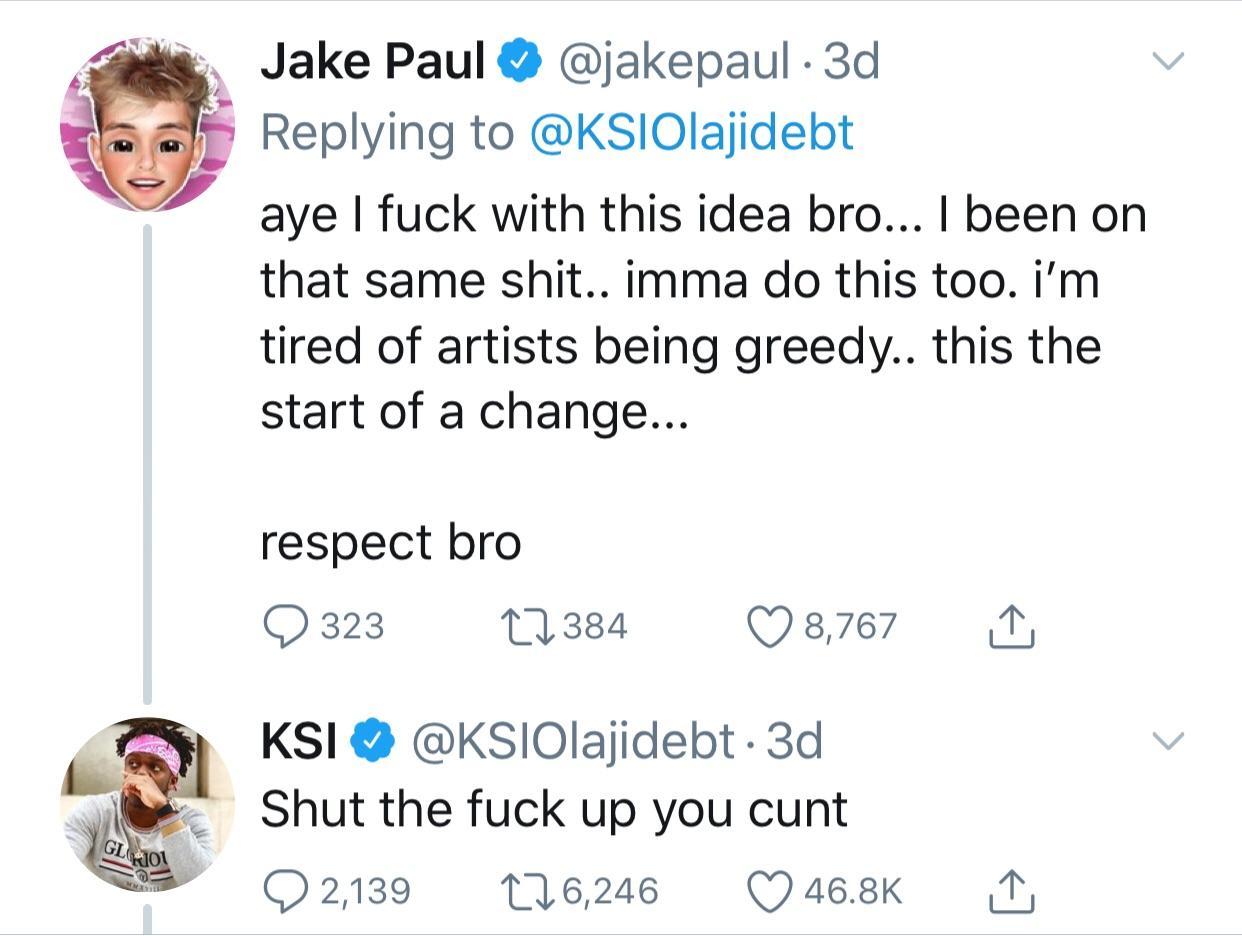
Task: Open Jake Paul's profile picture
Action: (x=147, y=126)
